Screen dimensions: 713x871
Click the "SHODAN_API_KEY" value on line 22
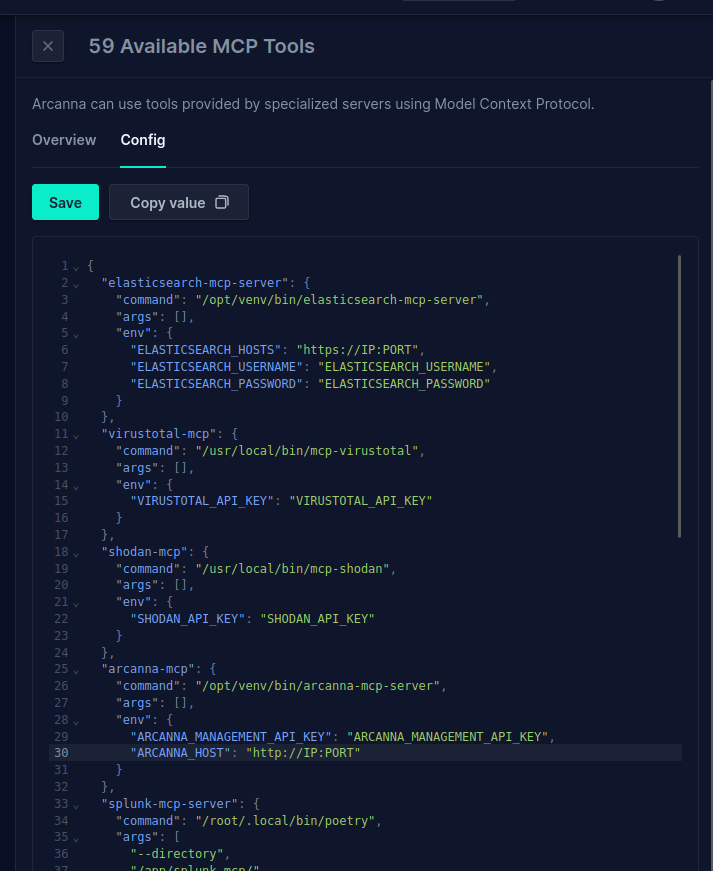[318, 619]
